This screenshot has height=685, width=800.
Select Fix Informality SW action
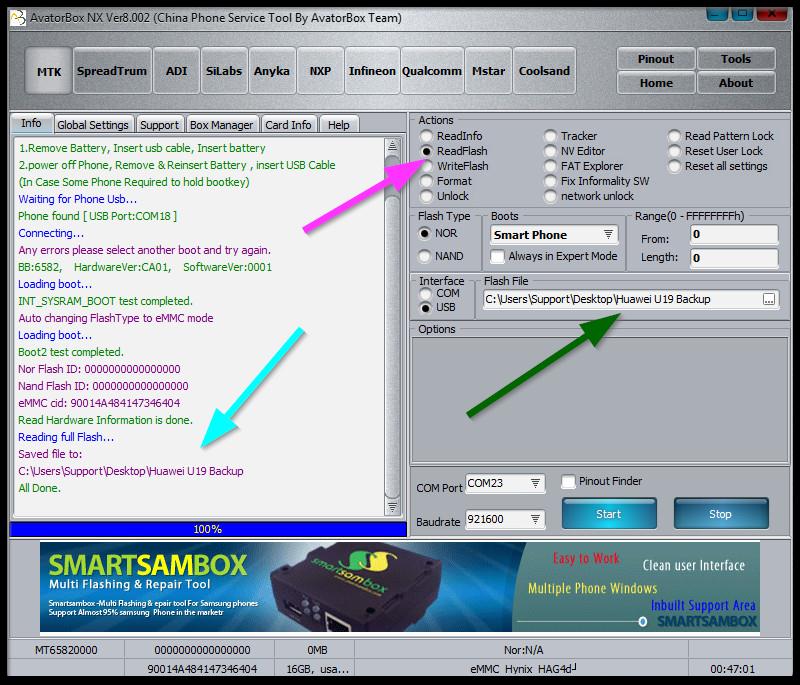[x=597, y=181]
